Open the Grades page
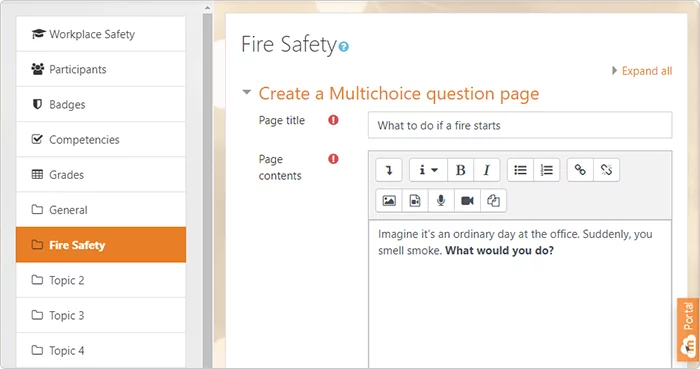This screenshot has height=369, width=700. [x=101, y=175]
